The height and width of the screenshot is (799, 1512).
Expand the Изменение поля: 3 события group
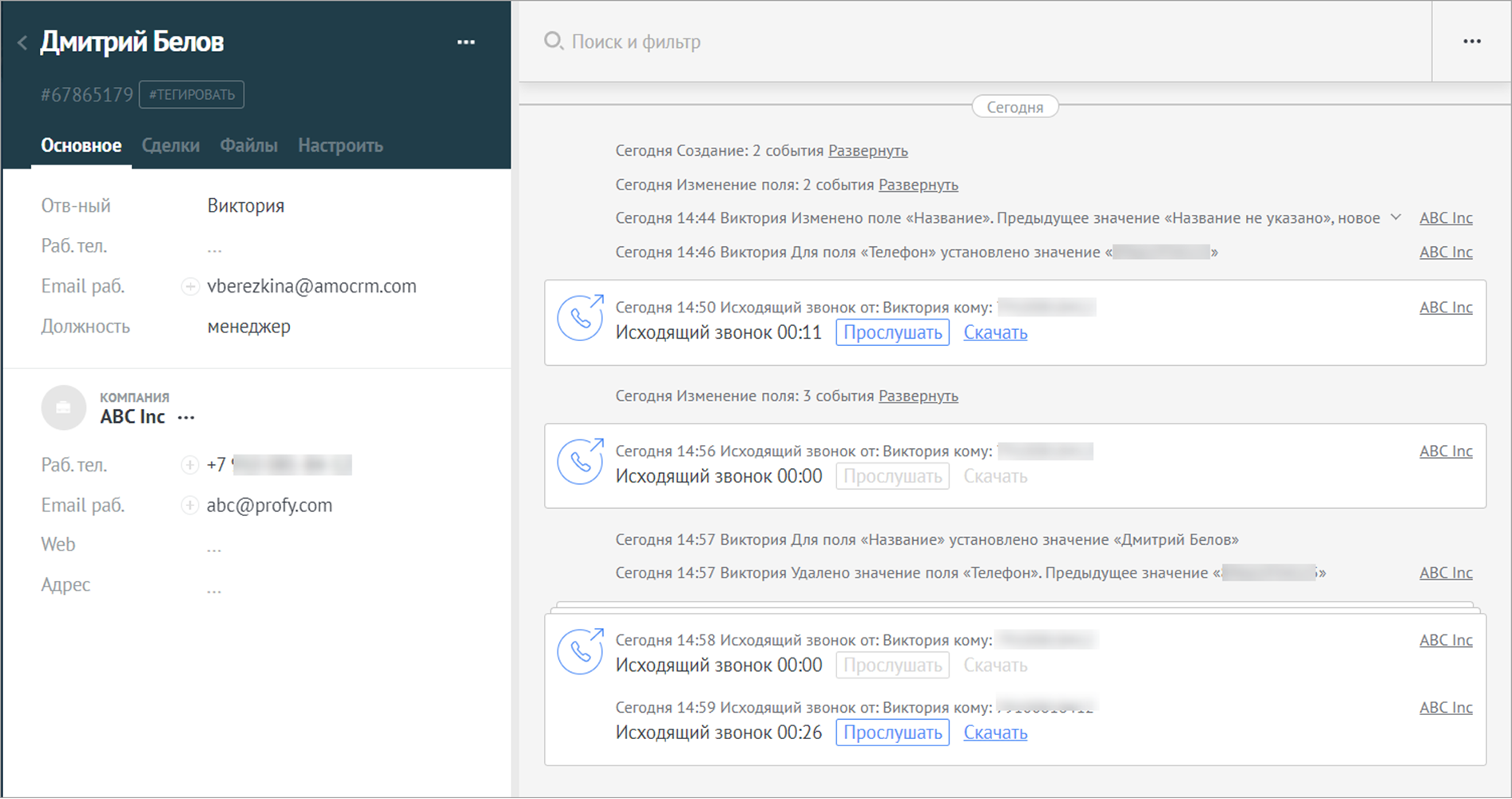coord(918,396)
